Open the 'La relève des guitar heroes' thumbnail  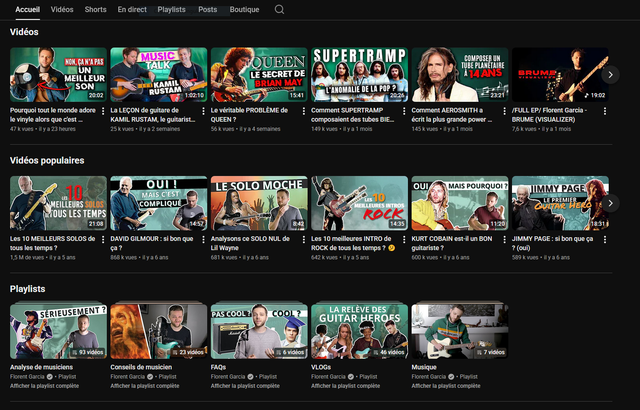[x=360, y=331]
